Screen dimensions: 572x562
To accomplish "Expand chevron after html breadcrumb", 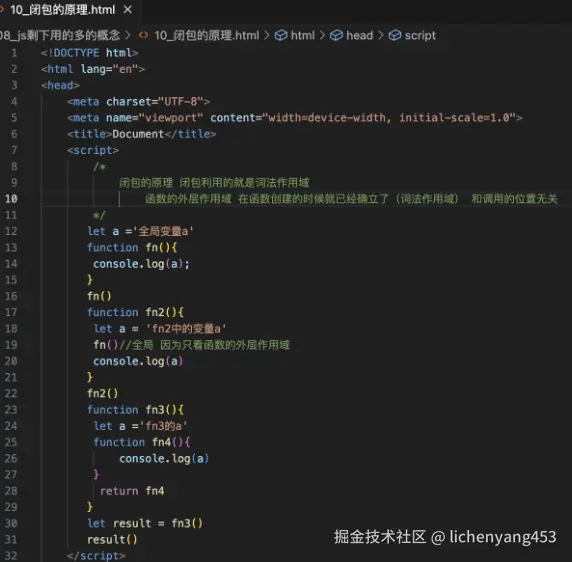I will [x=322, y=35].
